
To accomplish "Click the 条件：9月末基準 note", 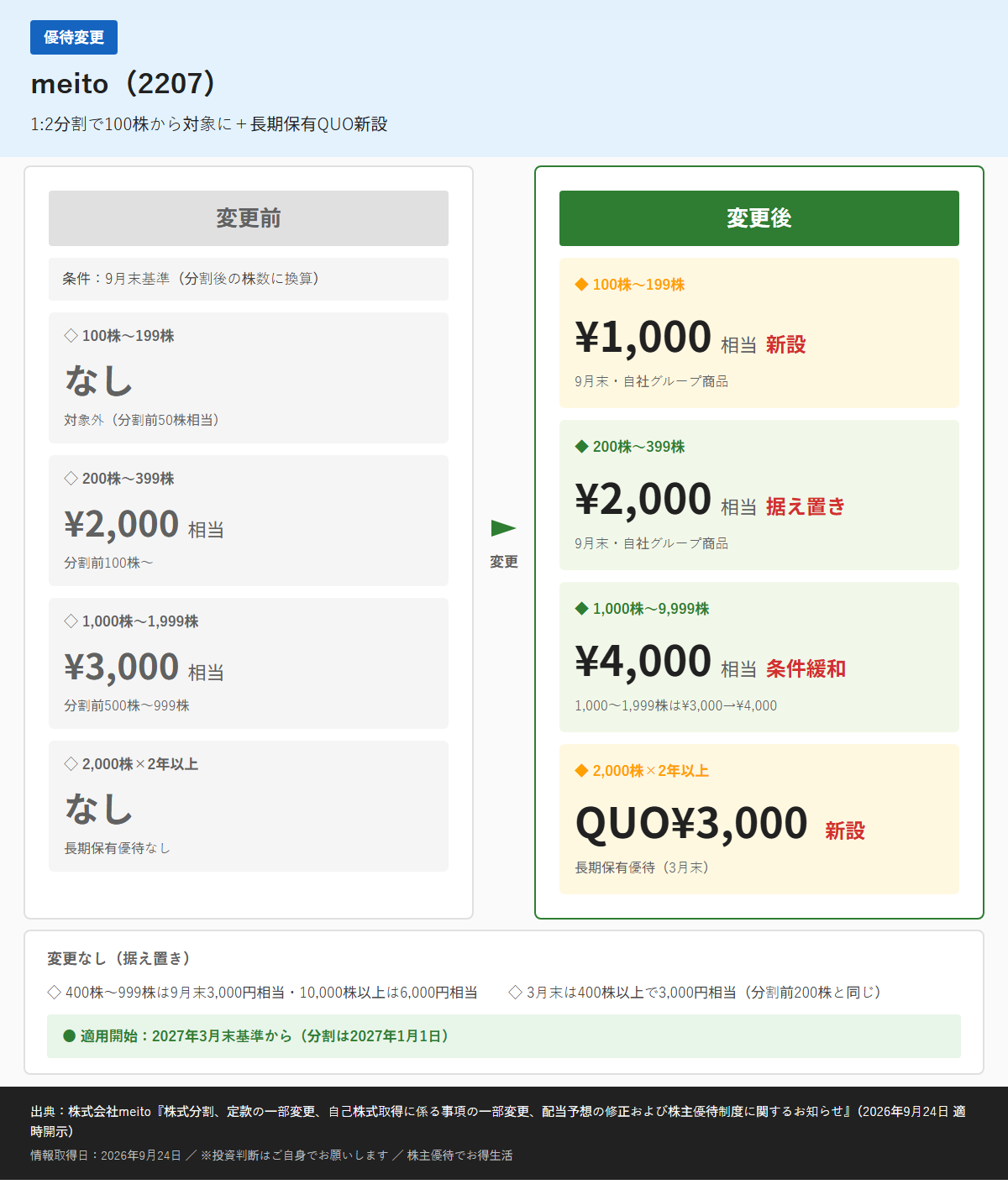I will click(249, 279).
